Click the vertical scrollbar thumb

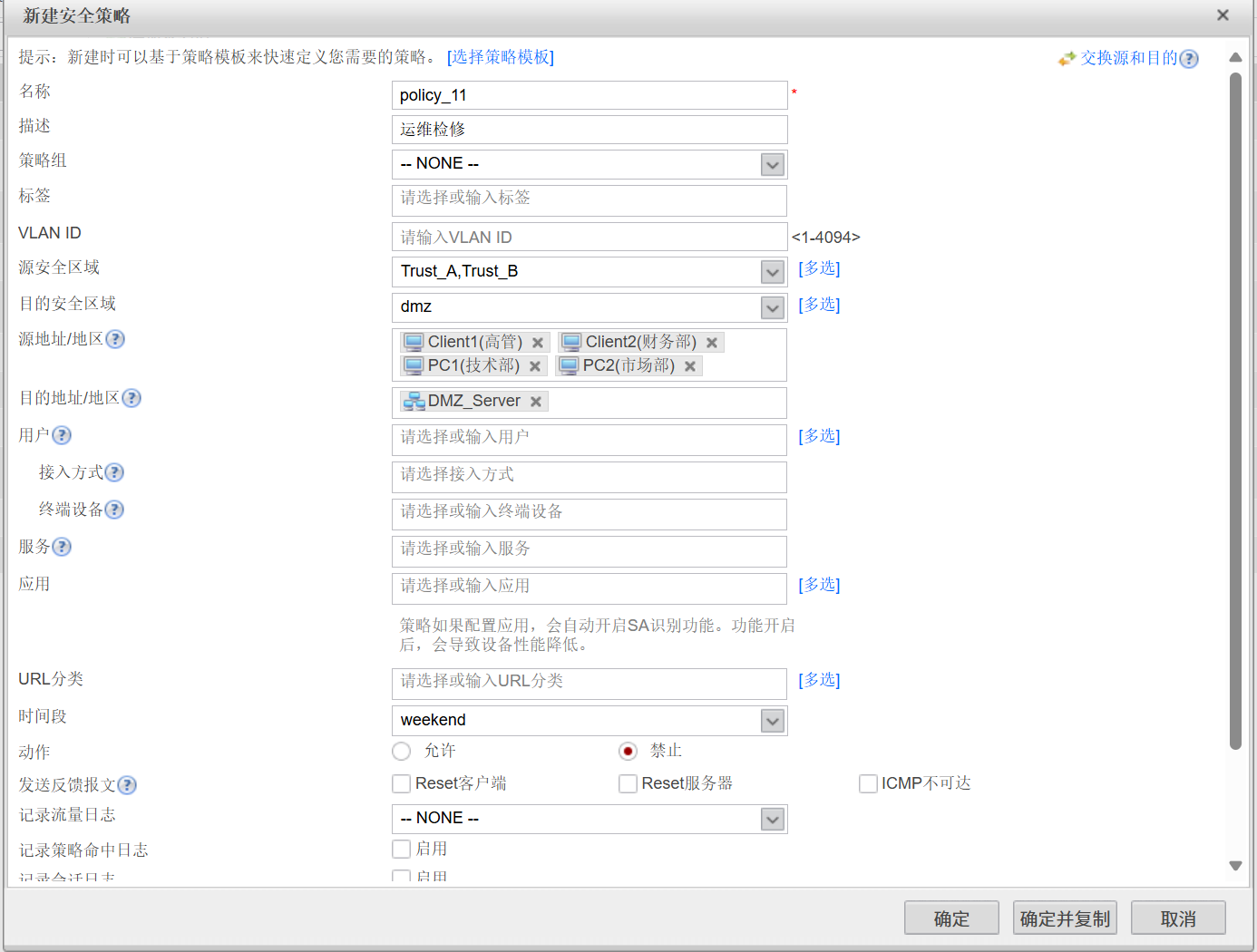coord(1235,412)
